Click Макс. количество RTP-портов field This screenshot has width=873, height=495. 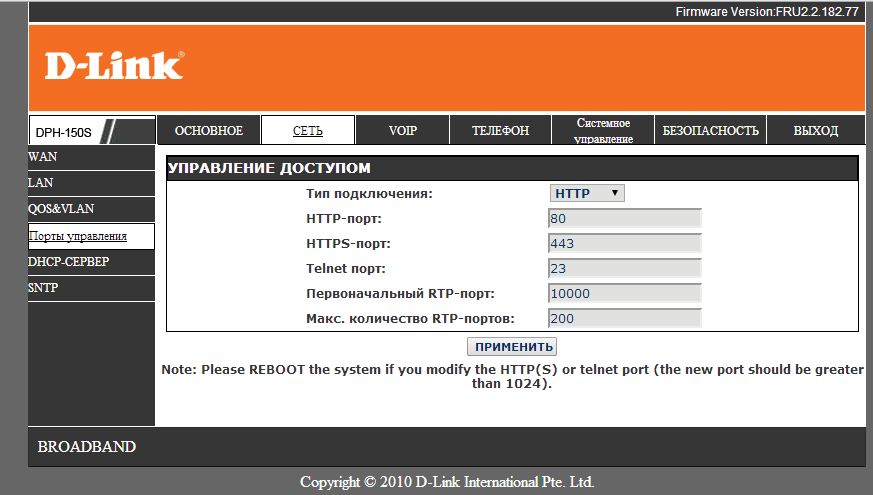625,318
